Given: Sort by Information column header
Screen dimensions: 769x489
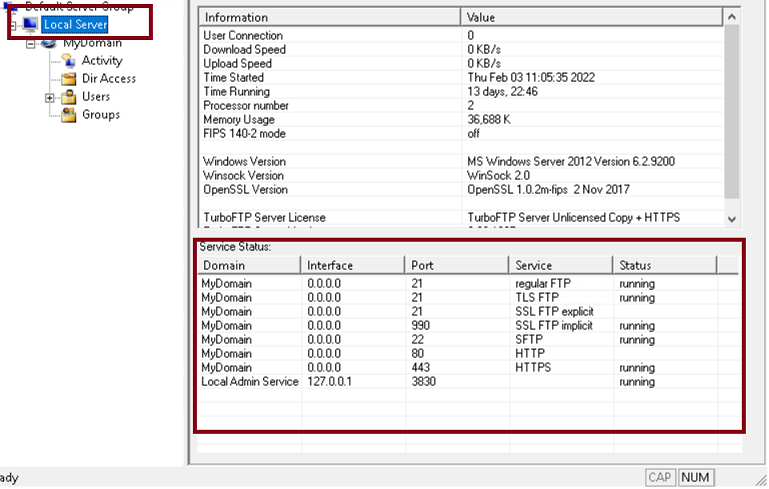Looking at the screenshot, I should [x=329, y=17].
